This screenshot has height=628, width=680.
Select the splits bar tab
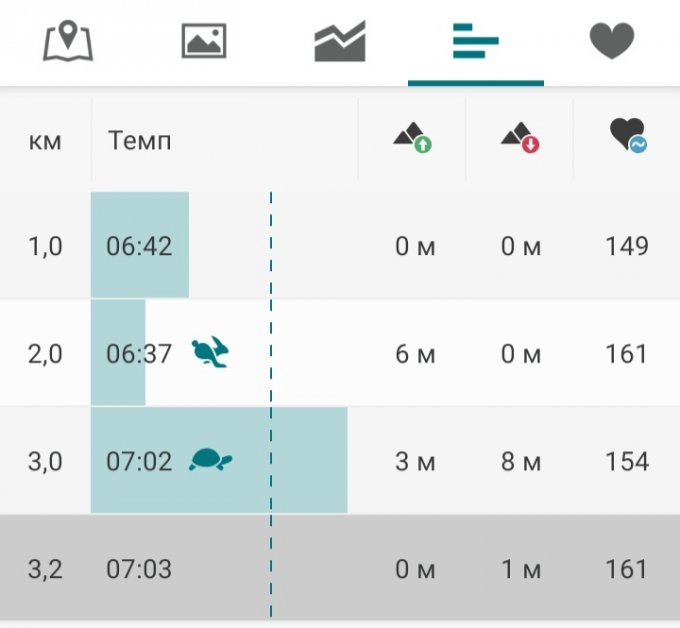475,42
